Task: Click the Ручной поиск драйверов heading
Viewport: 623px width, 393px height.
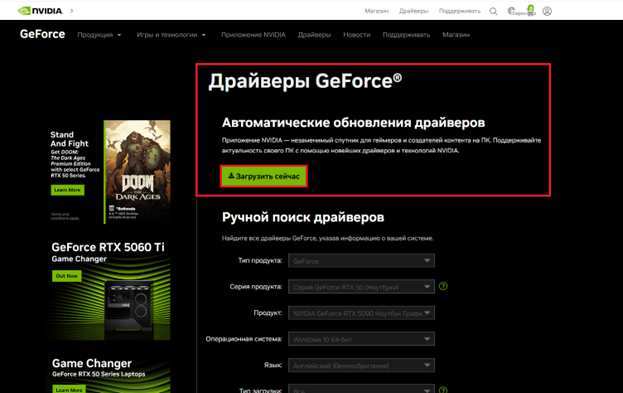Action: (303, 217)
